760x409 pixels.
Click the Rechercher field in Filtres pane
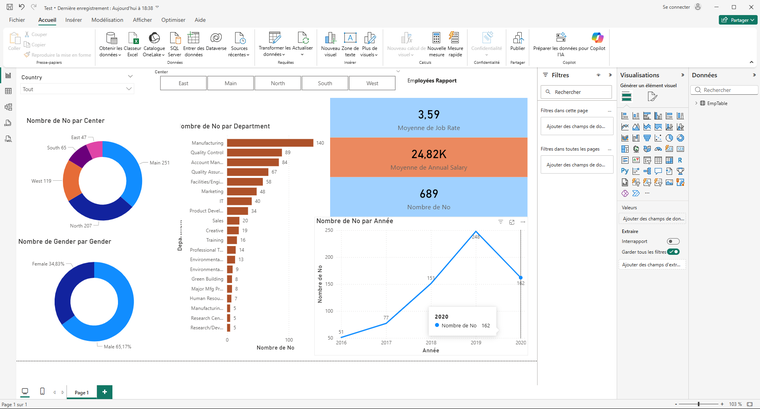click(x=575, y=90)
